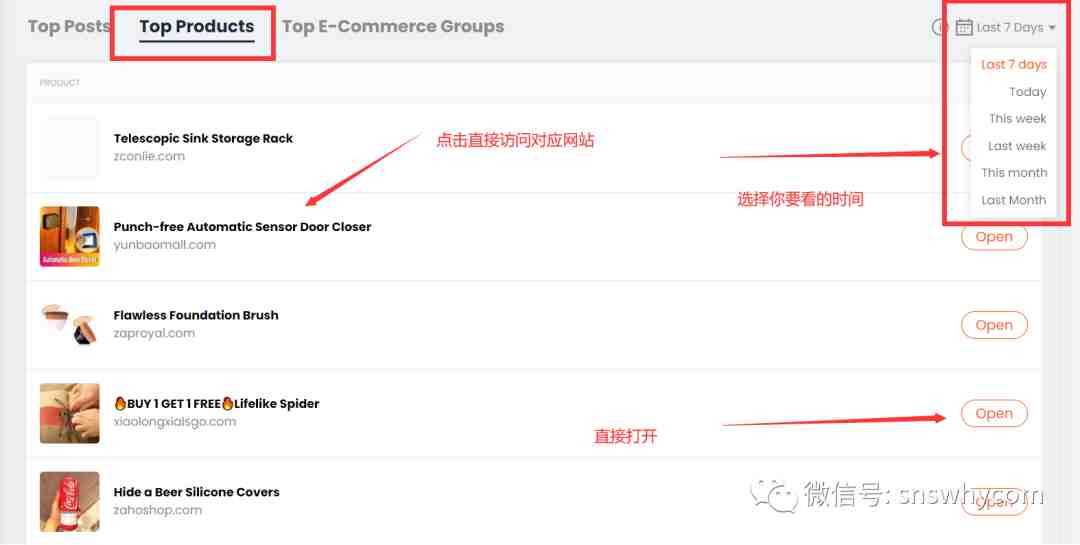Screen dimensions: 1080x545
Task: Open the Telescopic Sink Storage Rack title
Action: click(203, 138)
